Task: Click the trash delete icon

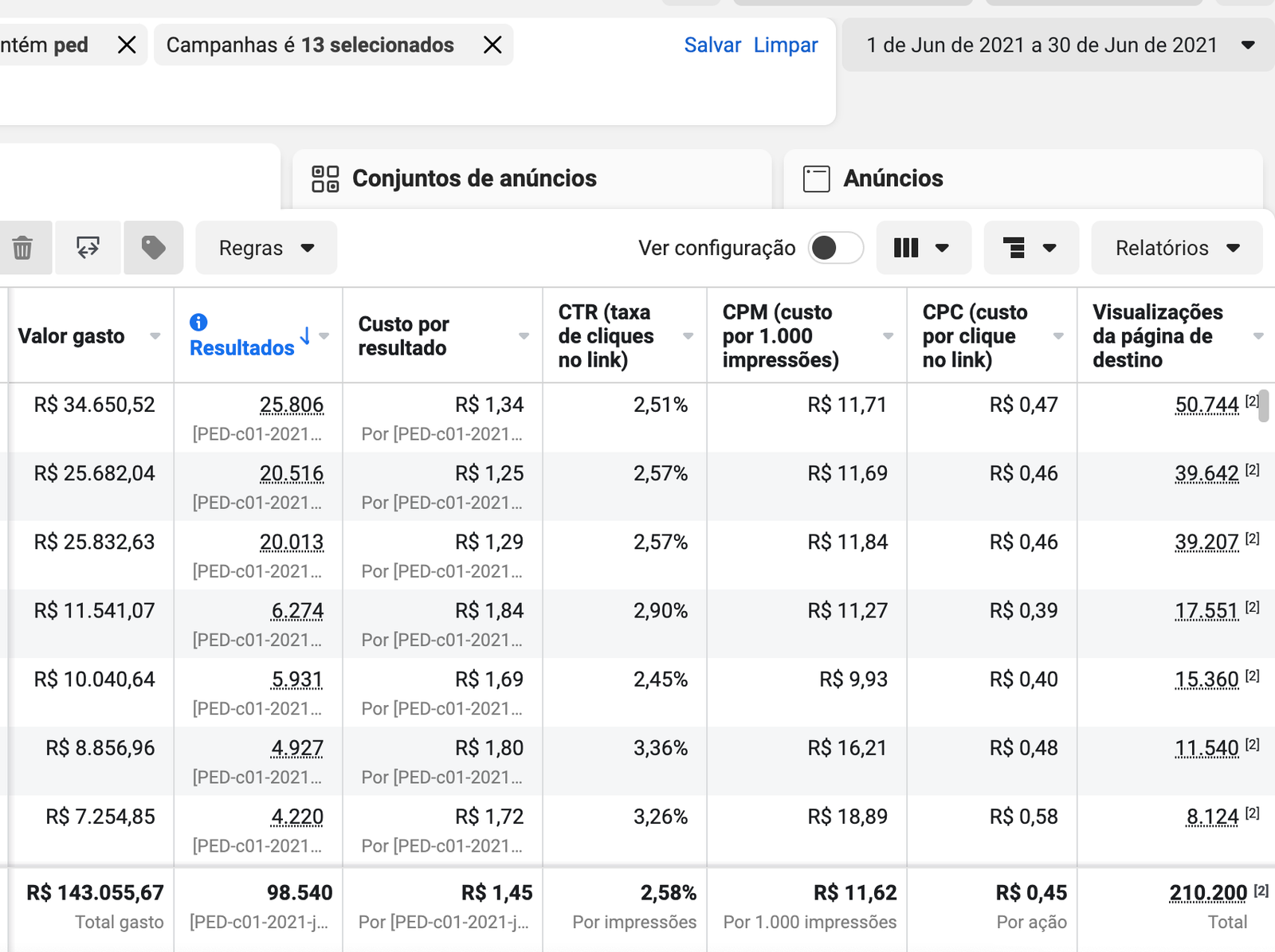Action: pos(22,248)
